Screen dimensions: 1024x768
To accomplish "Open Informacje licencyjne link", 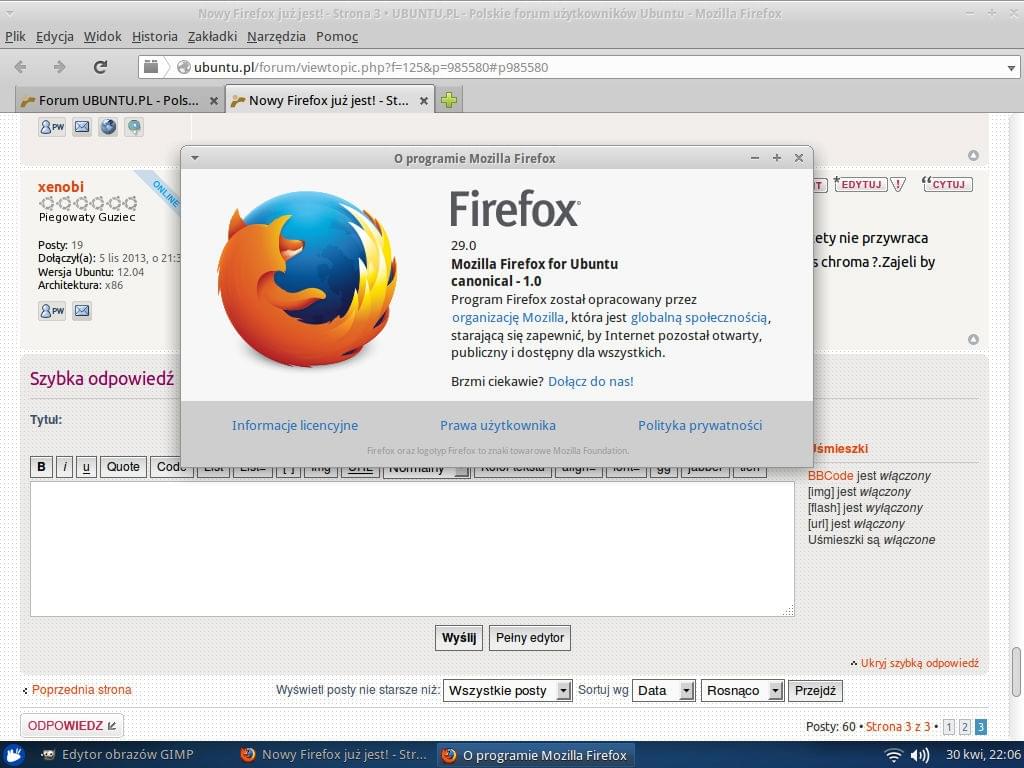I will (295, 425).
